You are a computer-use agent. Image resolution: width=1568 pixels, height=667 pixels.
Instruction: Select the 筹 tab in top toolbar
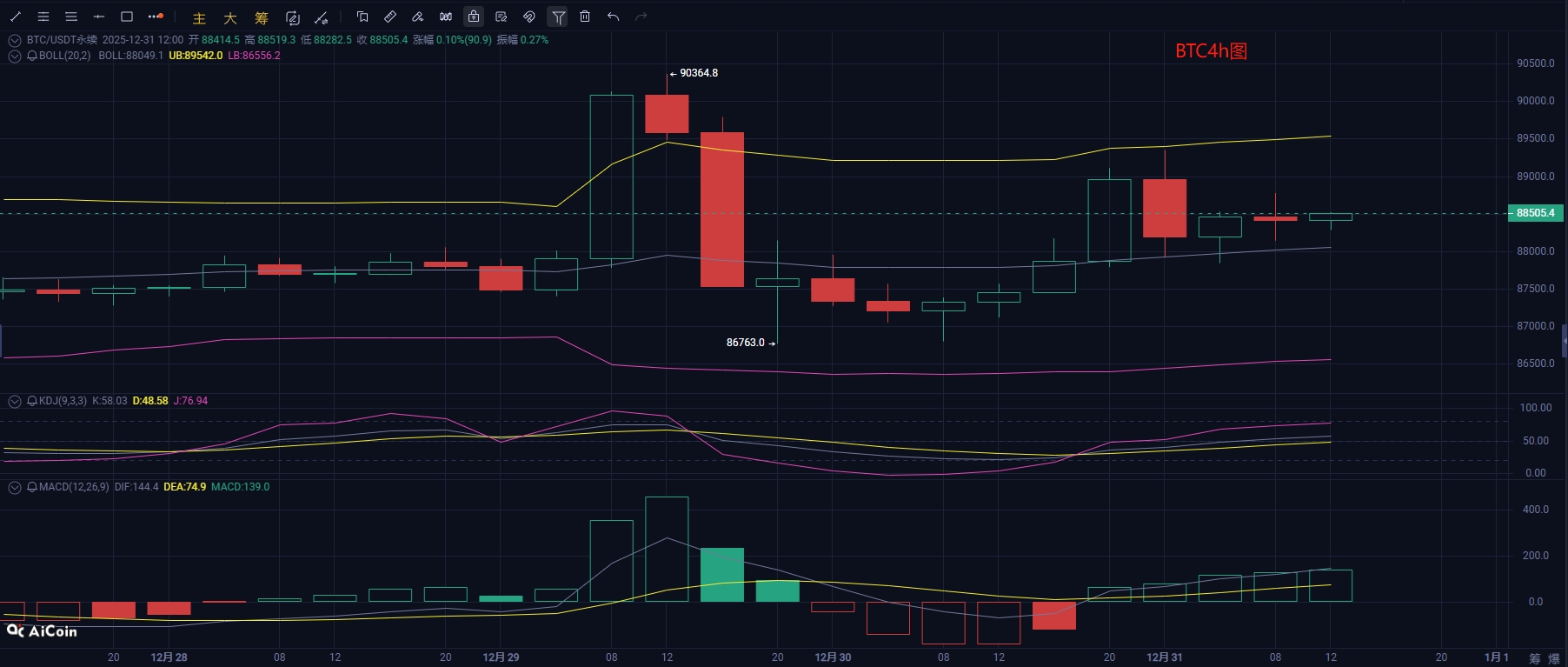262,18
